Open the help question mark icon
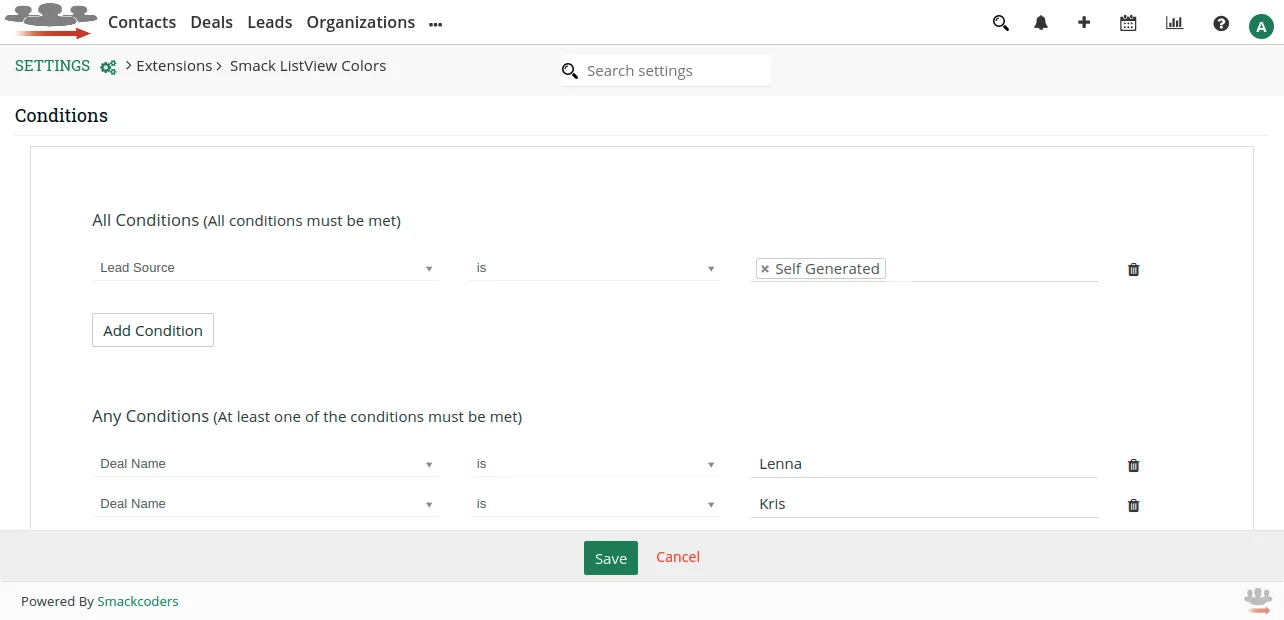Viewport: 1284px width, 620px height. coord(1221,23)
